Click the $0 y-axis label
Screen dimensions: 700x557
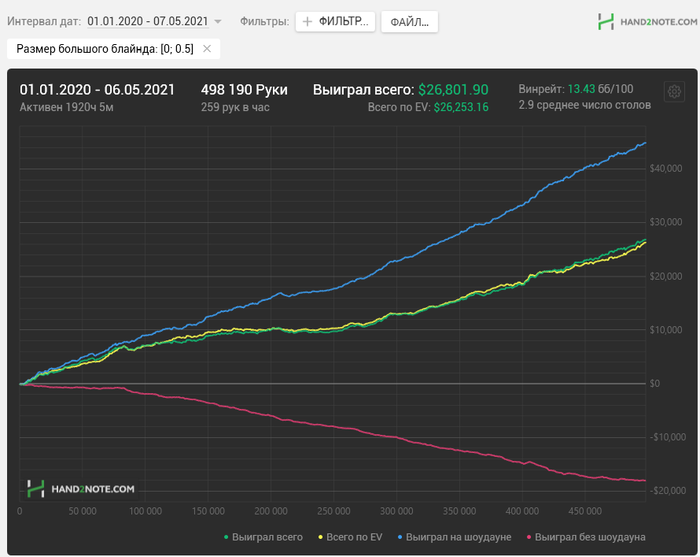coord(654,383)
